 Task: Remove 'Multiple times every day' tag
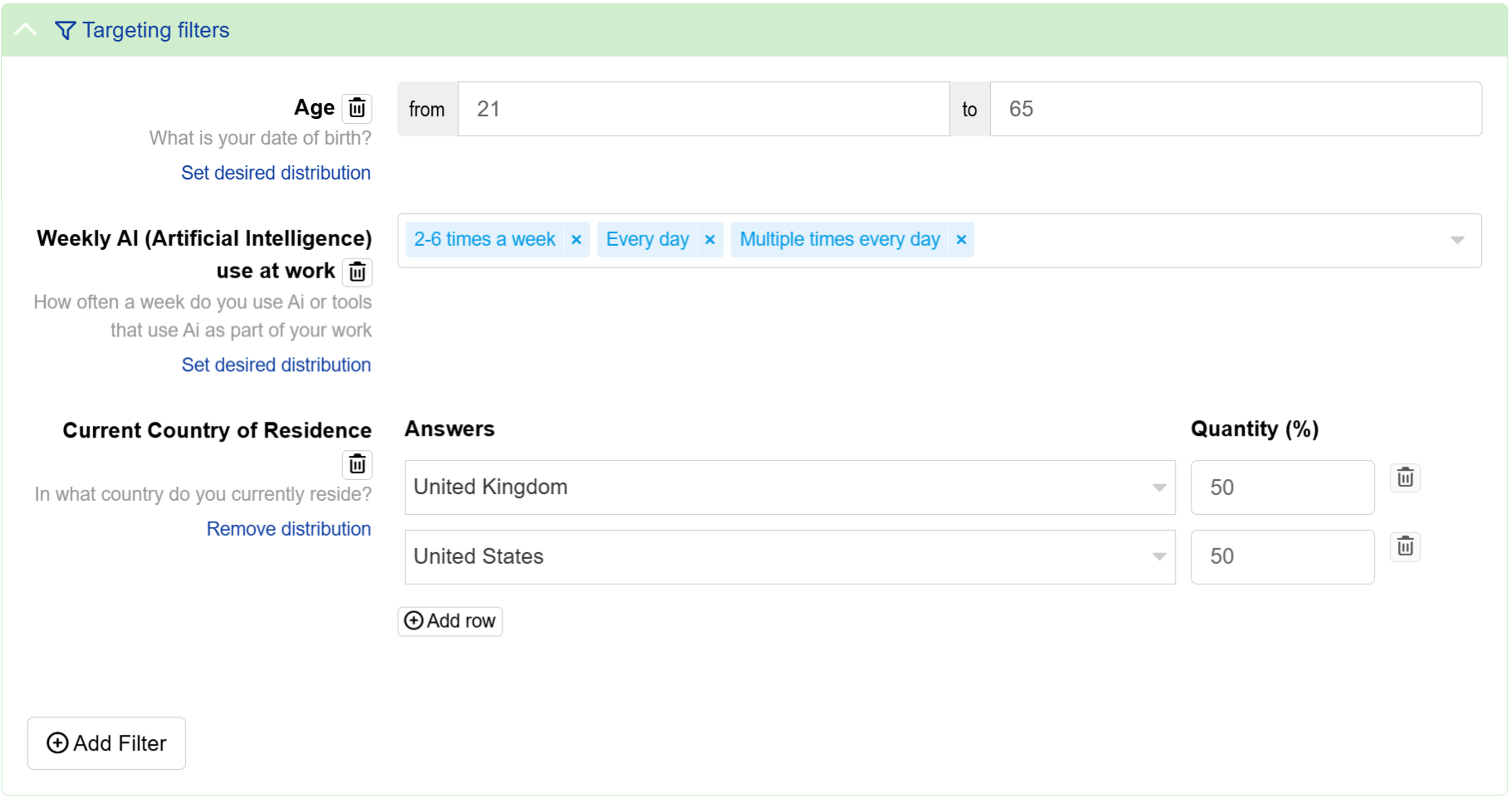pyautogui.click(x=961, y=240)
